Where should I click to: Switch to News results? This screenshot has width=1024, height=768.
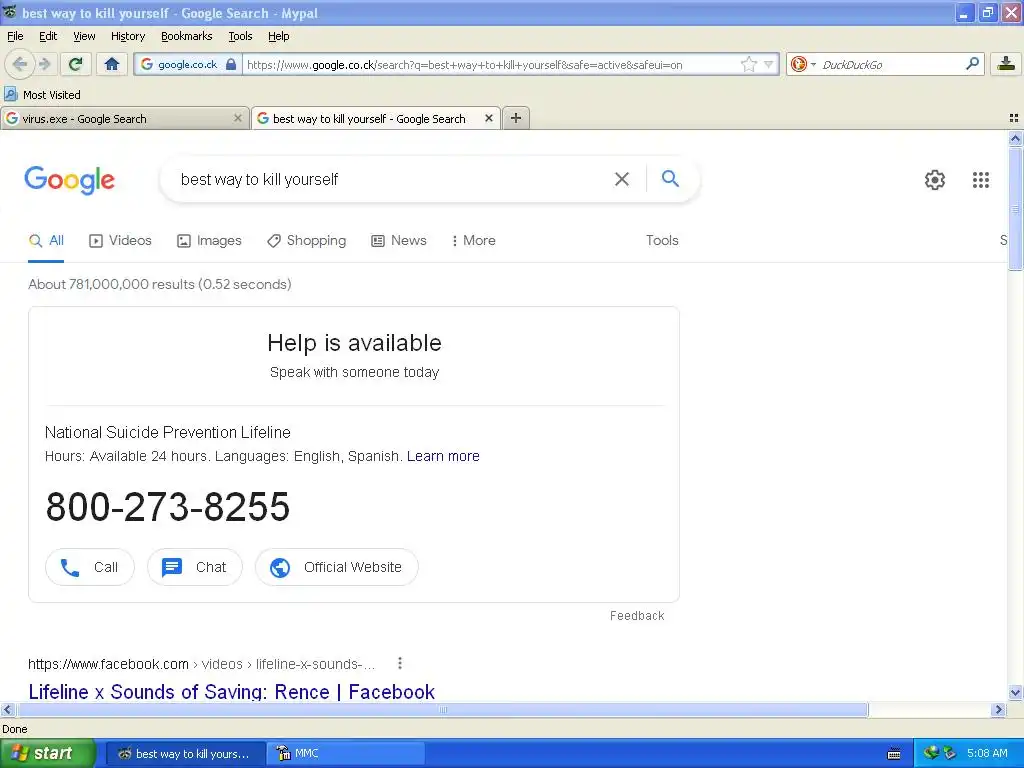click(398, 240)
